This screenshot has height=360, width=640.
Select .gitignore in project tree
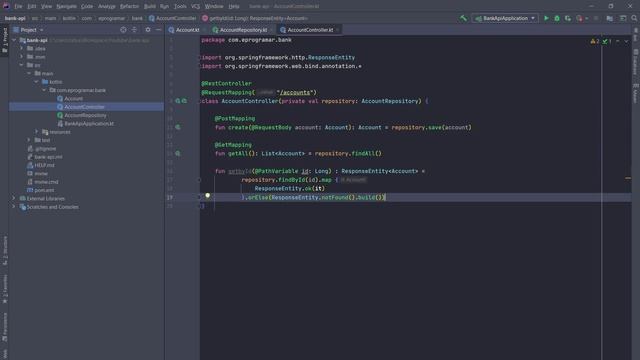tap(45, 149)
